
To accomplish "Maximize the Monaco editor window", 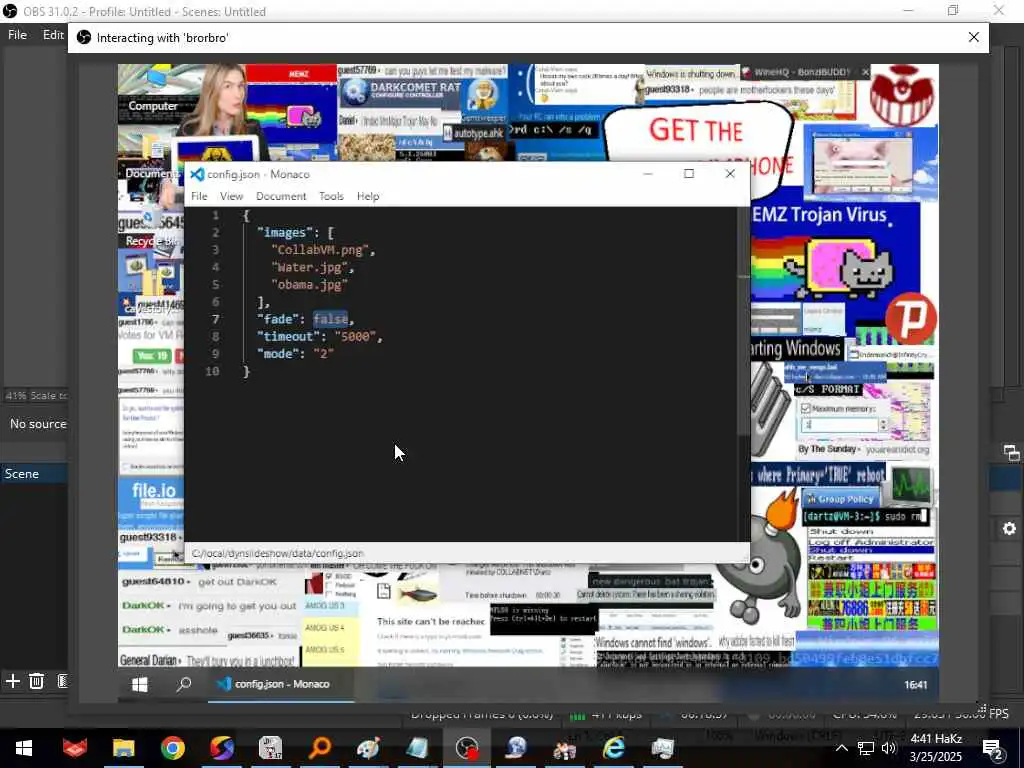I will [x=689, y=174].
